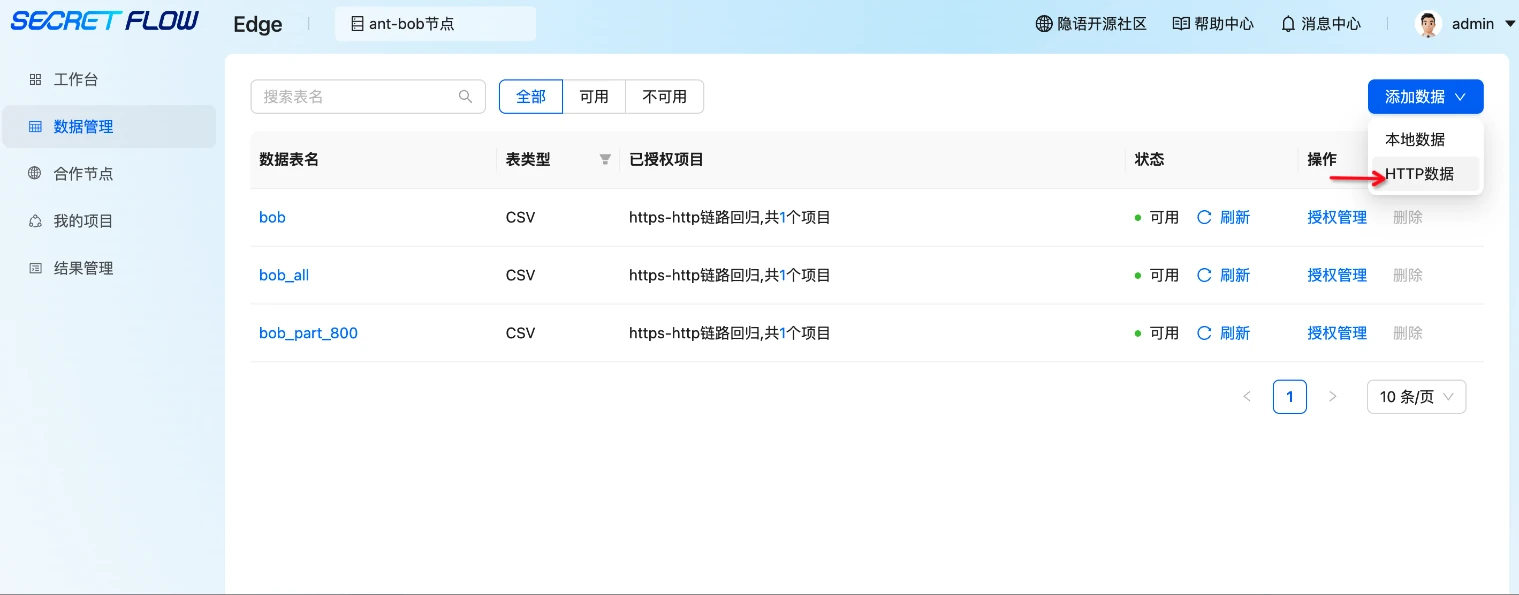
Task: Expand the admin user menu arrow
Action: click(1510, 24)
